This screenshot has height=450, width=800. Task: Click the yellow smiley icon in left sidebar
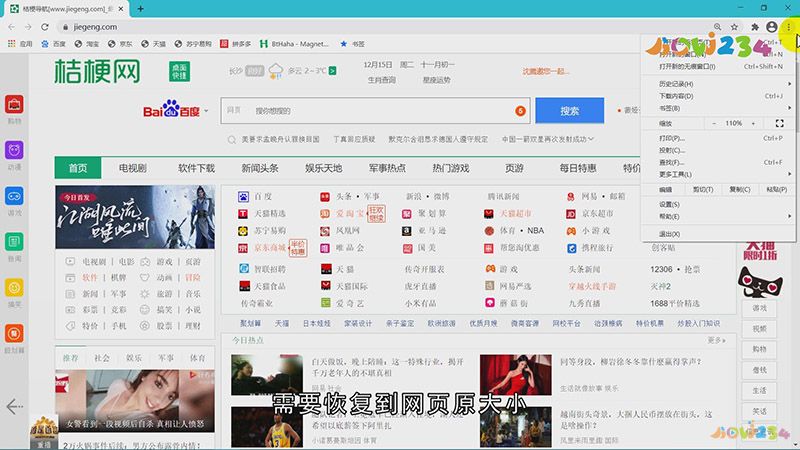14,287
